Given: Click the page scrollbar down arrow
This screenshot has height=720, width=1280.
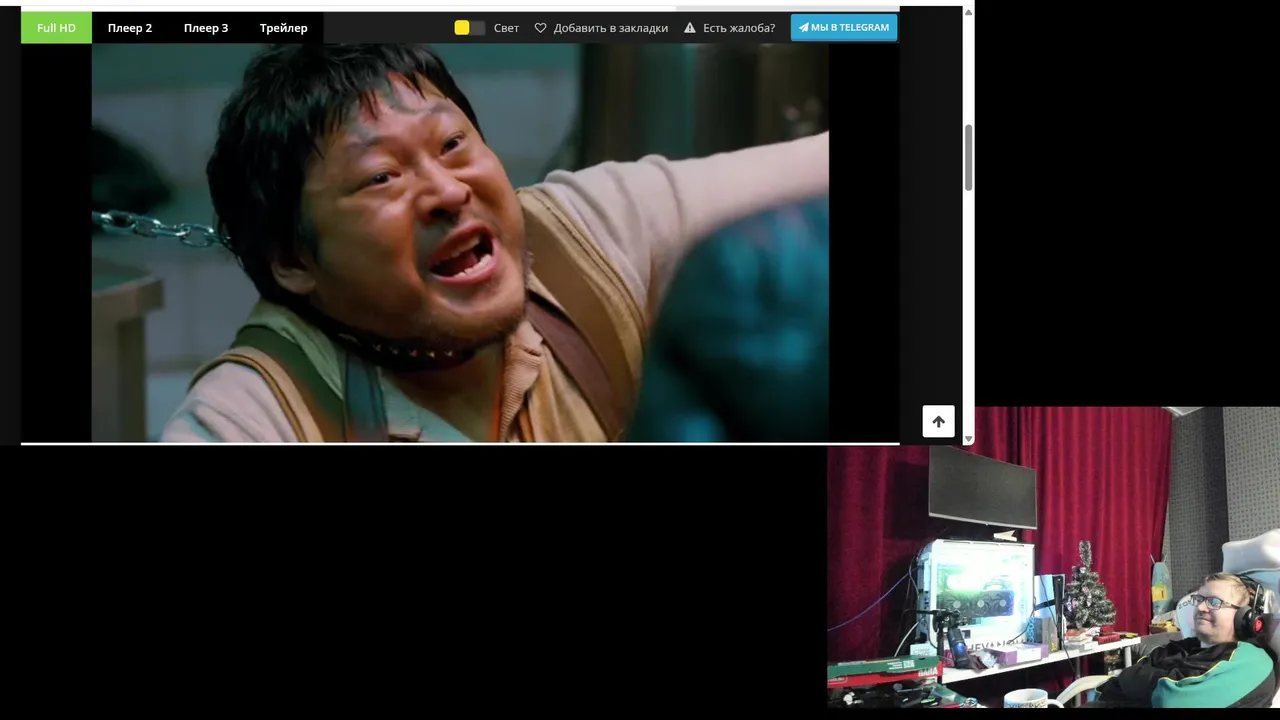Looking at the screenshot, I should pyautogui.click(x=968, y=438).
